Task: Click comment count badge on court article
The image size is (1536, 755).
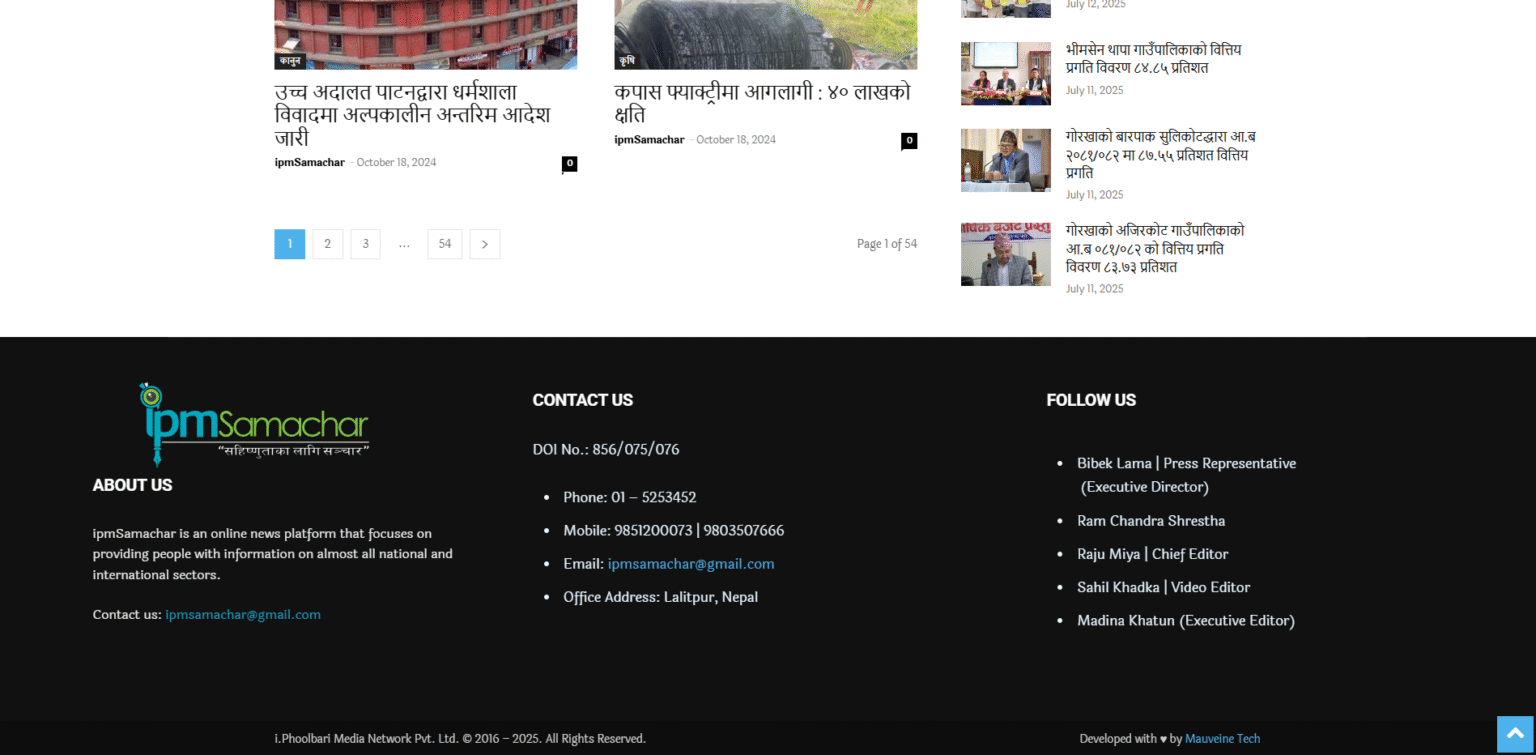Action: pos(569,163)
